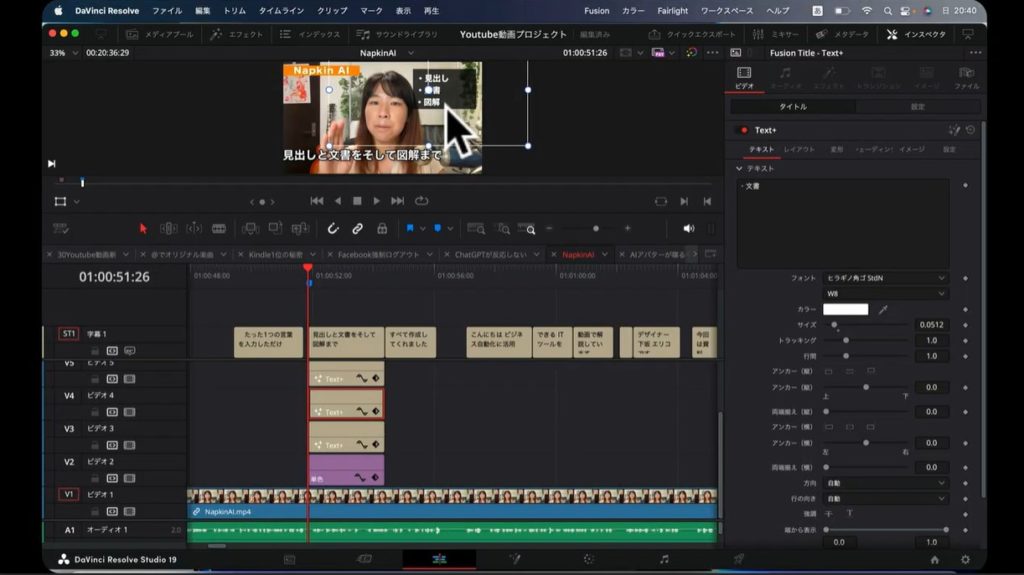Reset Text+ settings with the reset icon
The width and height of the screenshot is (1024, 575).
tap(970, 130)
